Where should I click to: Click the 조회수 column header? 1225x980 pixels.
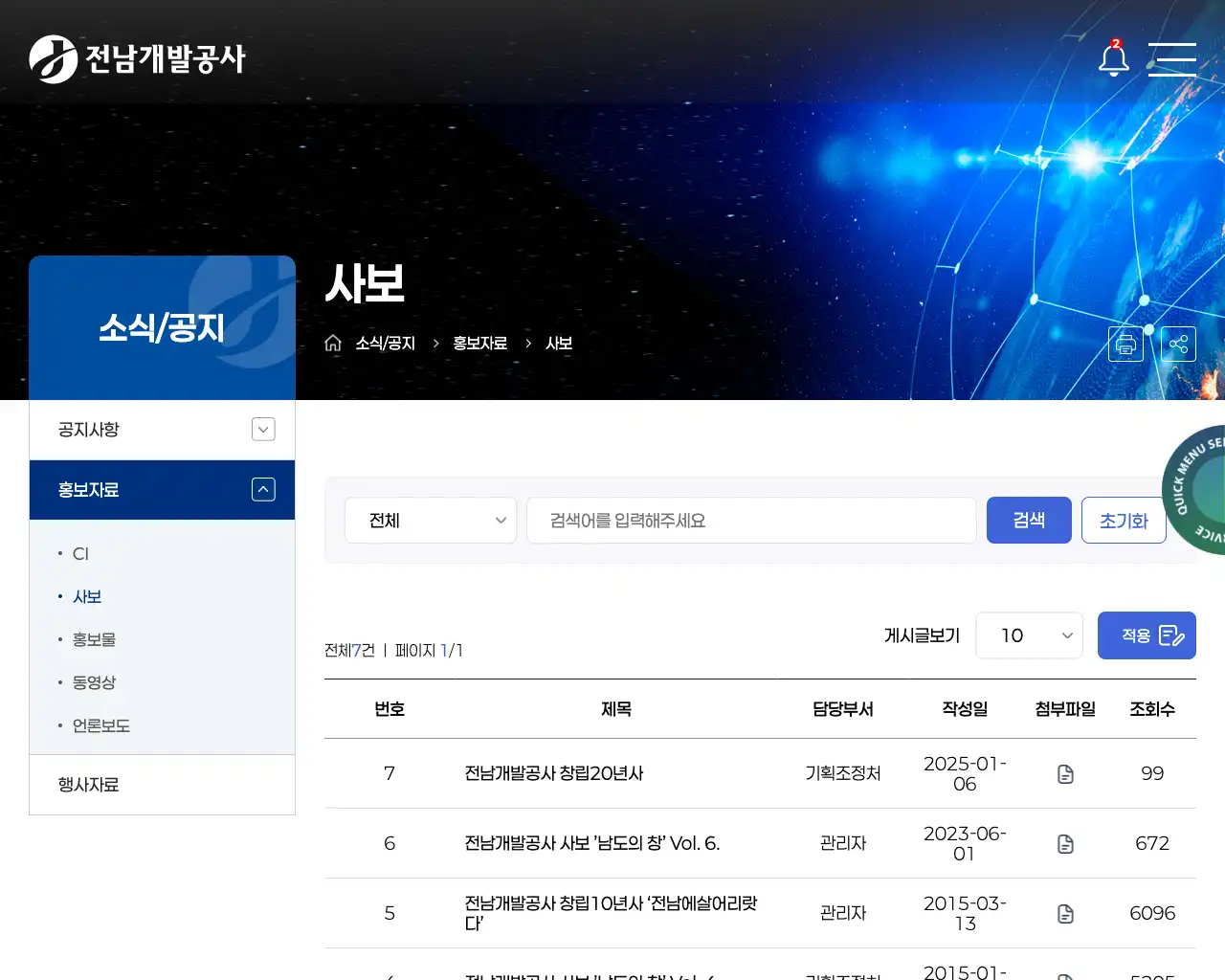tap(1152, 709)
